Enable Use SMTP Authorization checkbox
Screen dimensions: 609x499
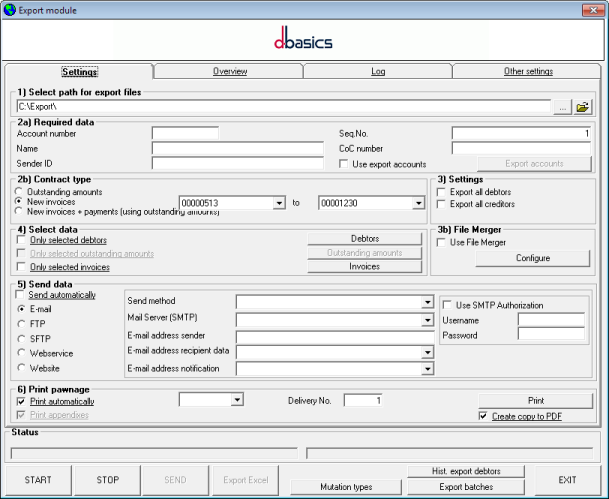(x=447, y=305)
